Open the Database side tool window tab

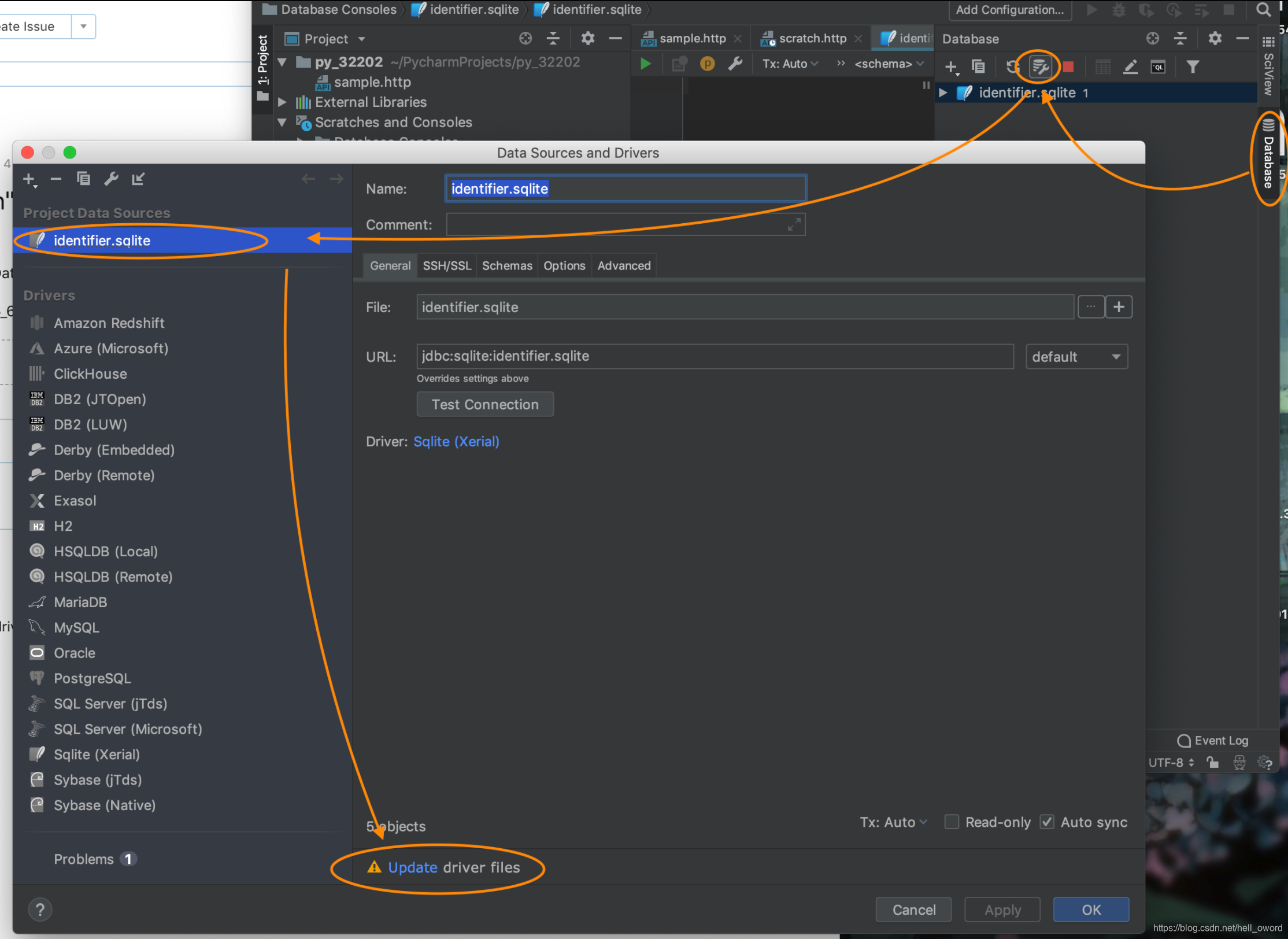click(x=1268, y=154)
